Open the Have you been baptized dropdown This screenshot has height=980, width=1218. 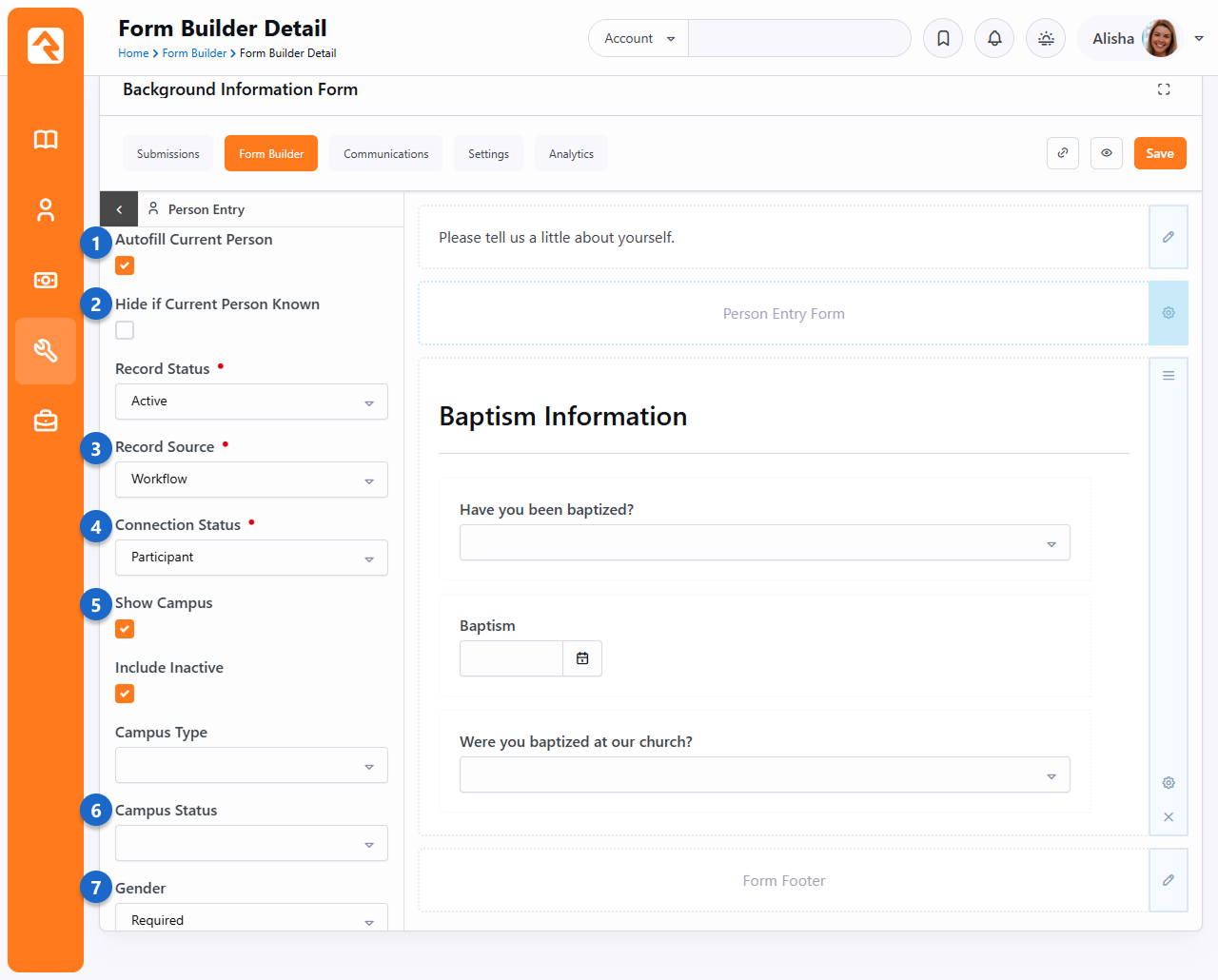764,543
